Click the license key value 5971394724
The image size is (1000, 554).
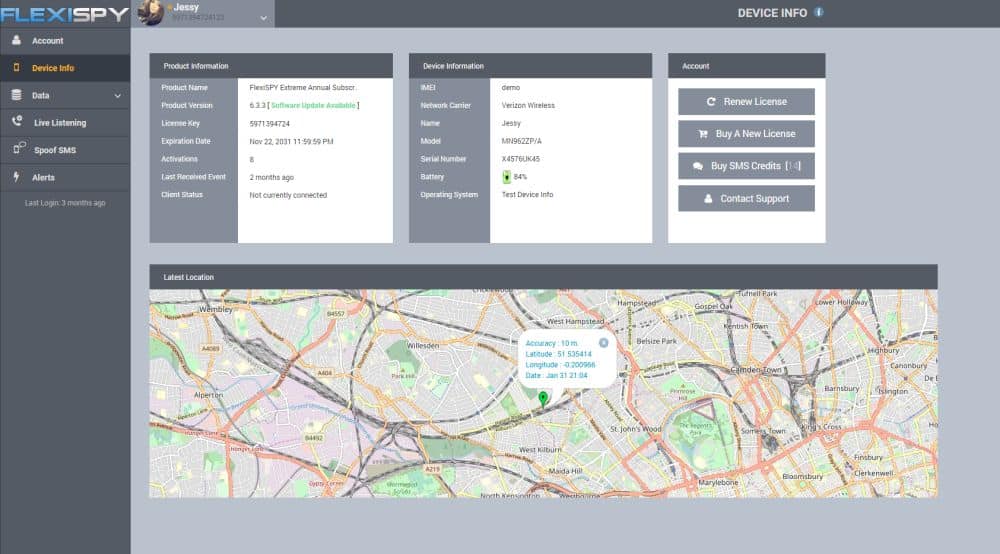pyautogui.click(x=269, y=124)
